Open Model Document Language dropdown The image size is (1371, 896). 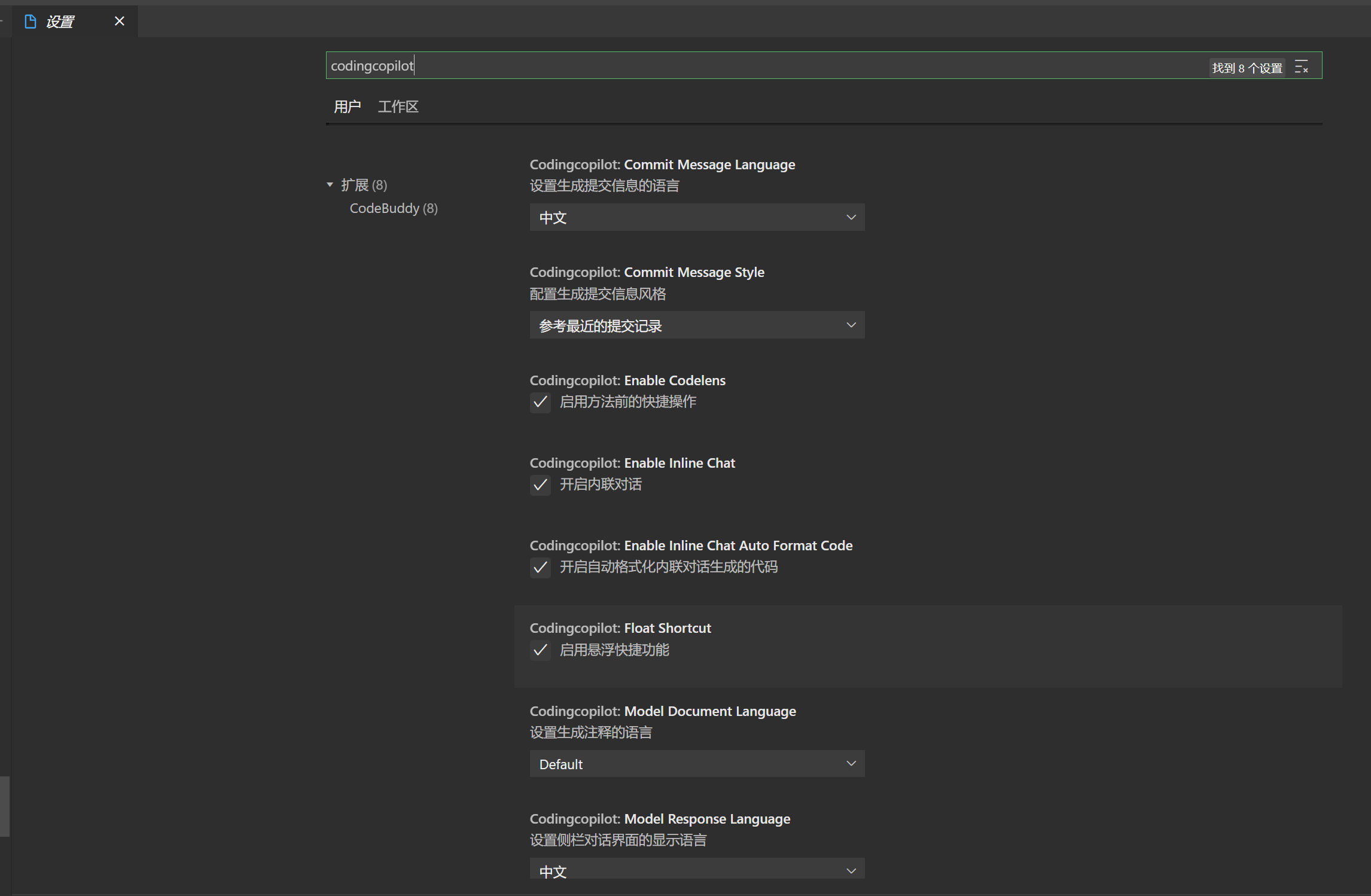[x=696, y=764]
